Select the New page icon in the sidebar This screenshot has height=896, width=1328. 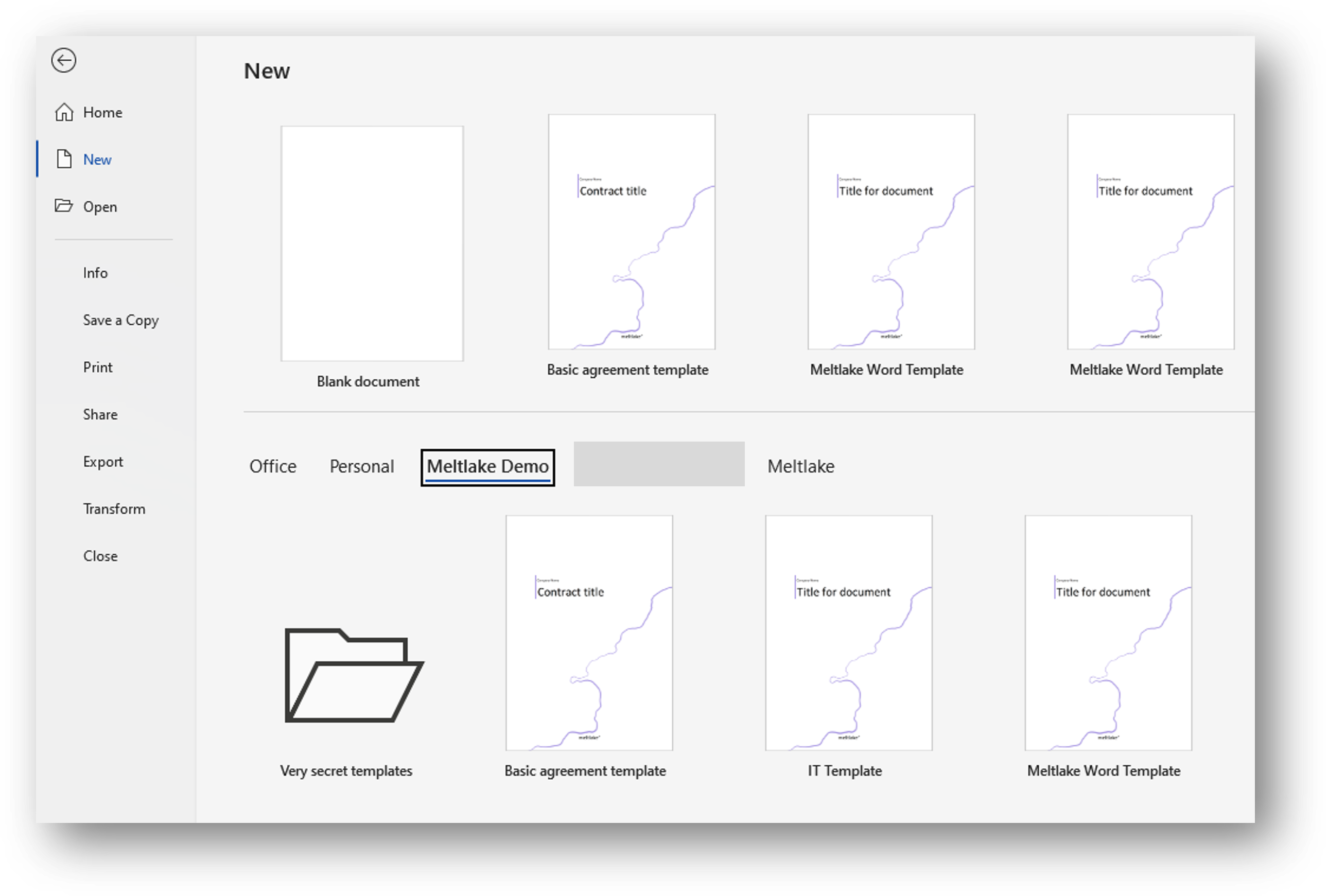(x=64, y=160)
